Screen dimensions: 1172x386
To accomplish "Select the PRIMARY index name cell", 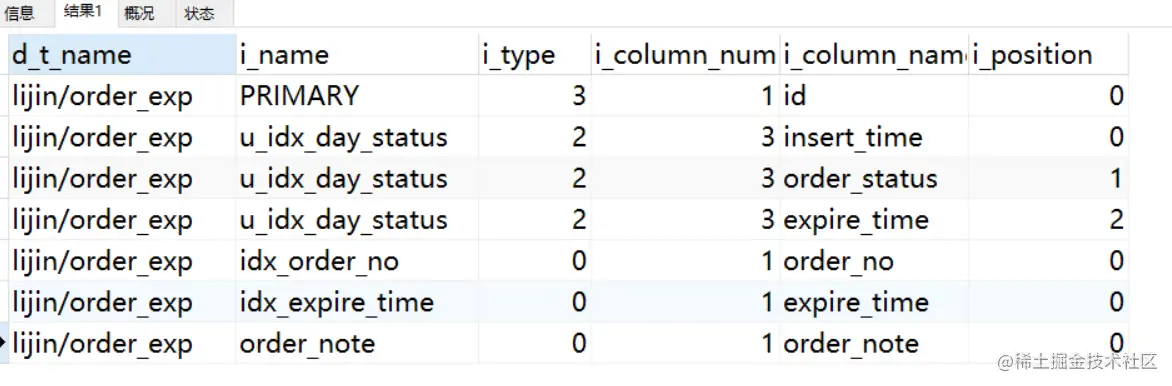I will click(357, 96).
